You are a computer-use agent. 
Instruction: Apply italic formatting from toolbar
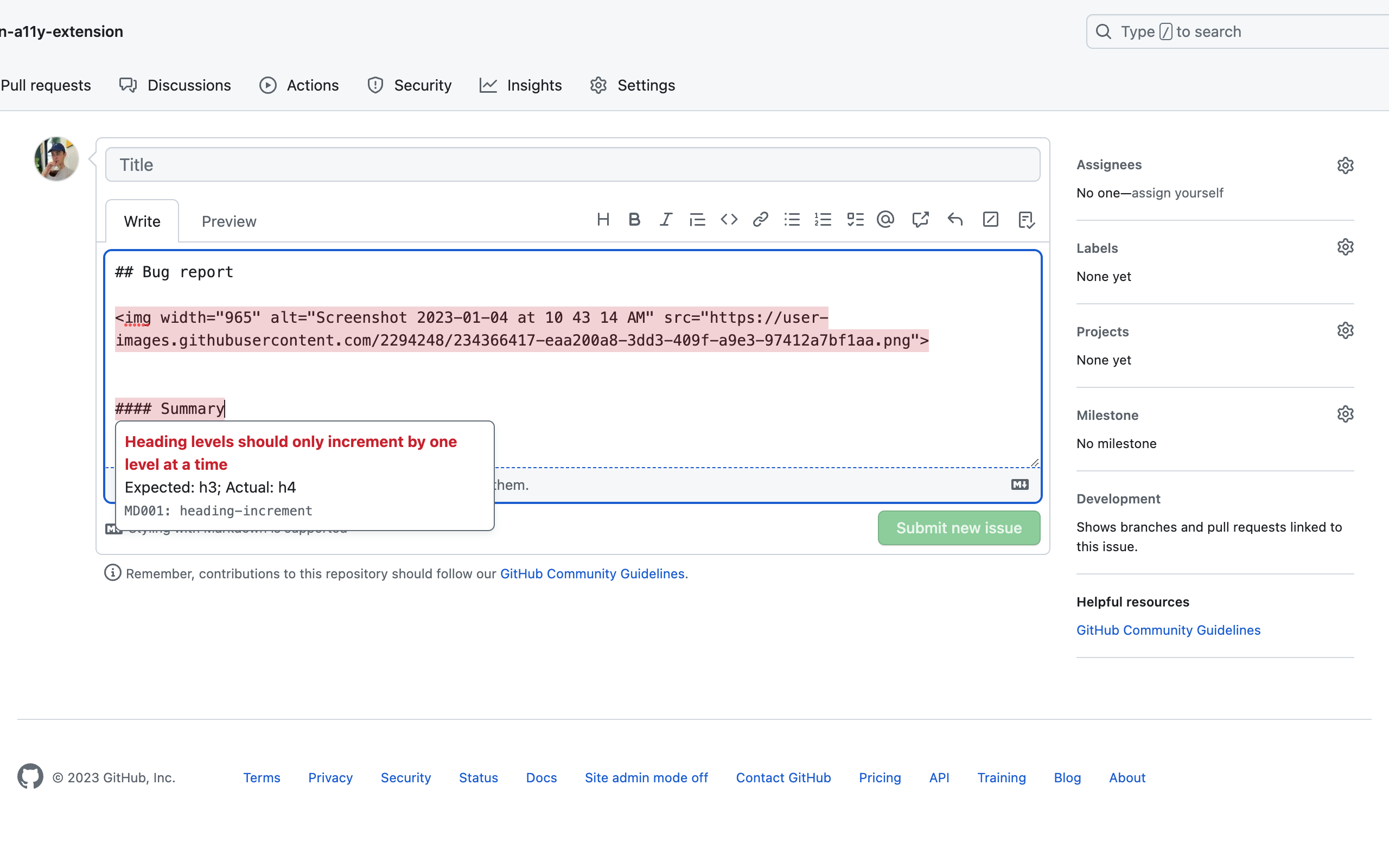[x=666, y=219]
